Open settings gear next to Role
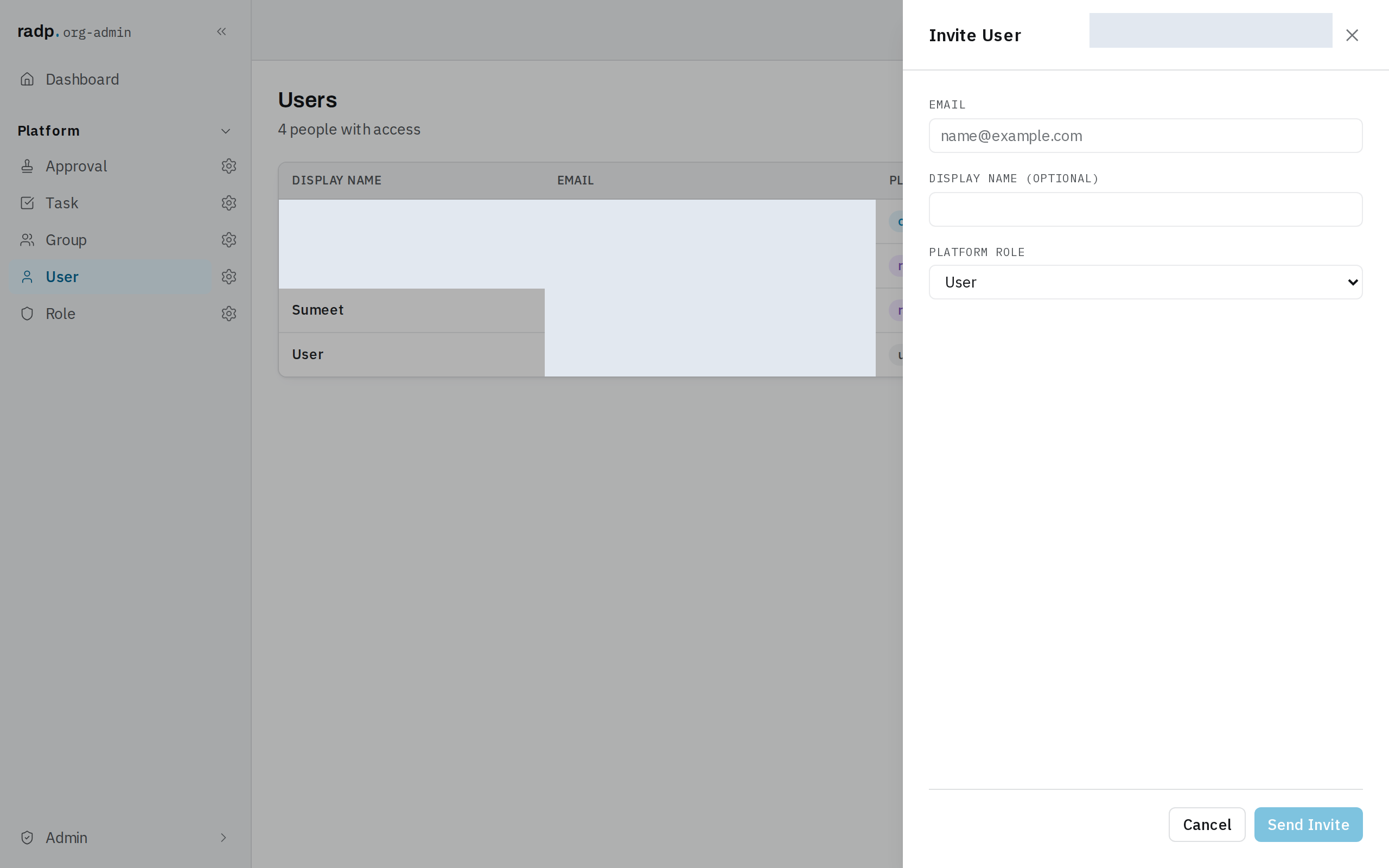The image size is (1389, 868). click(229, 314)
